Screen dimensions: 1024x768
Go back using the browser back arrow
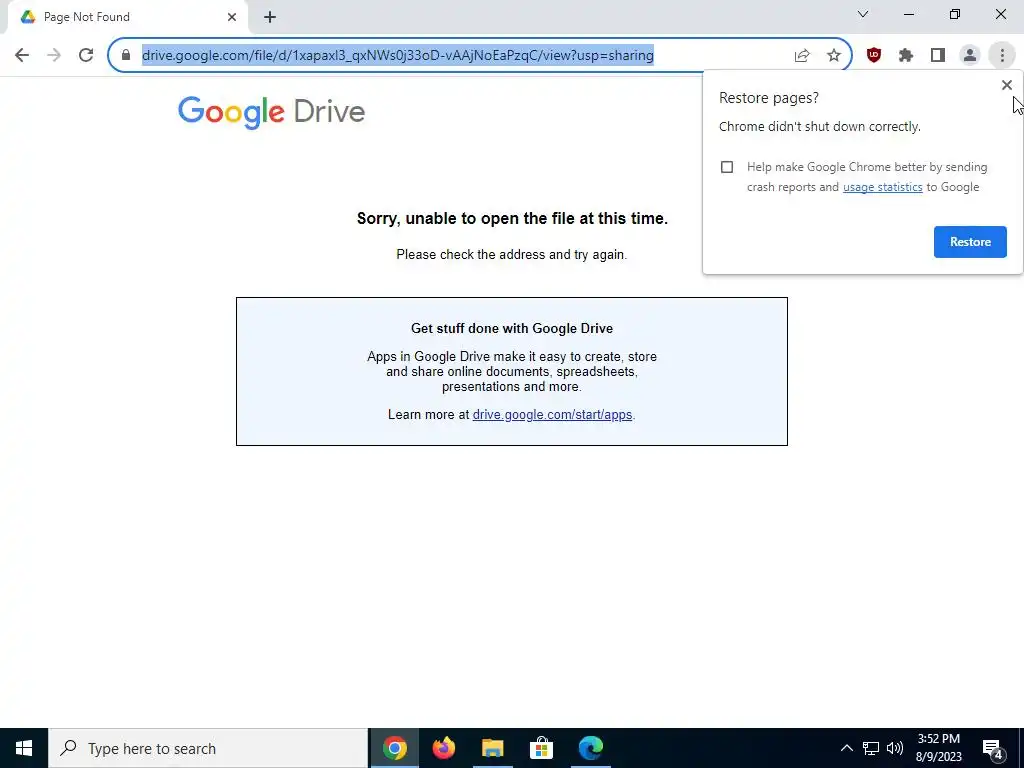click(22, 55)
